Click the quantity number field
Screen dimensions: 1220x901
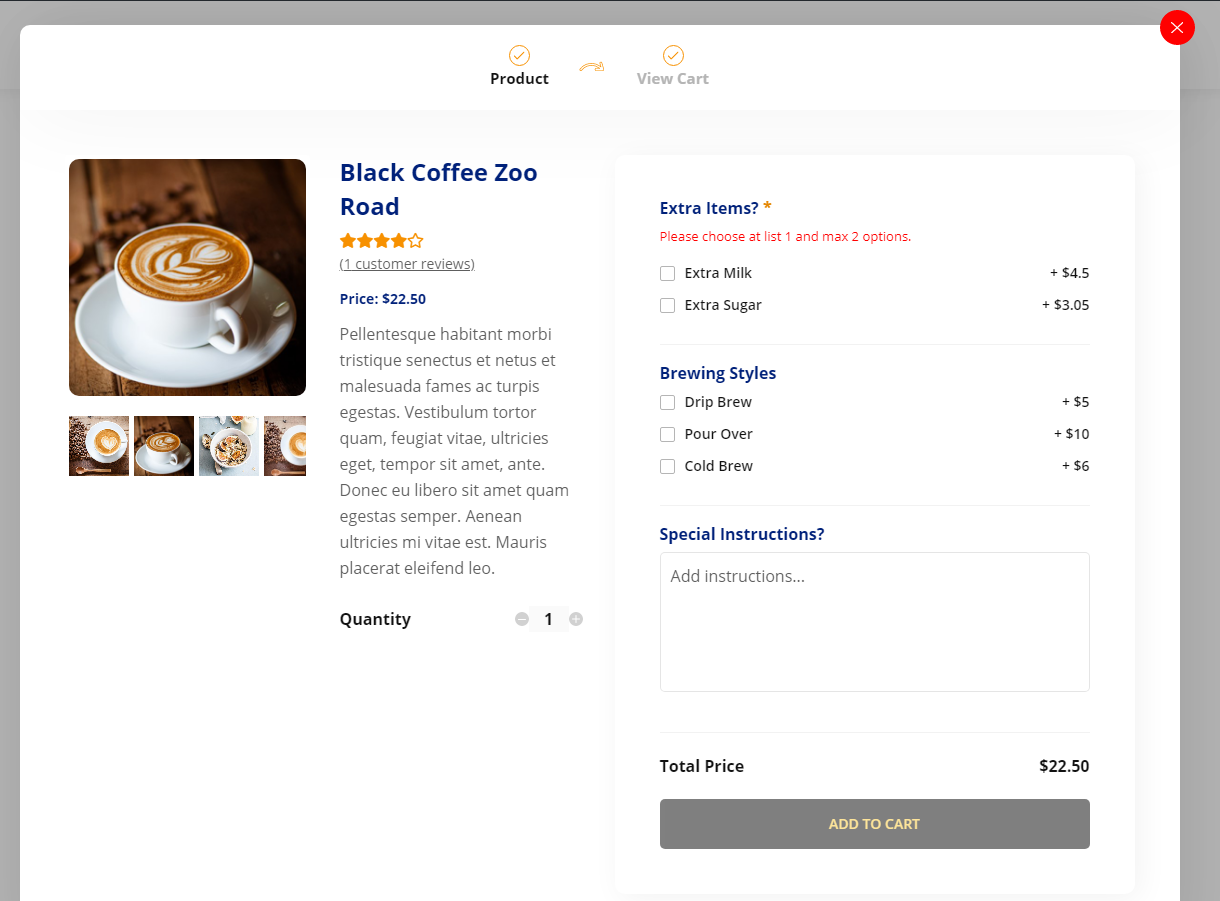548,619
